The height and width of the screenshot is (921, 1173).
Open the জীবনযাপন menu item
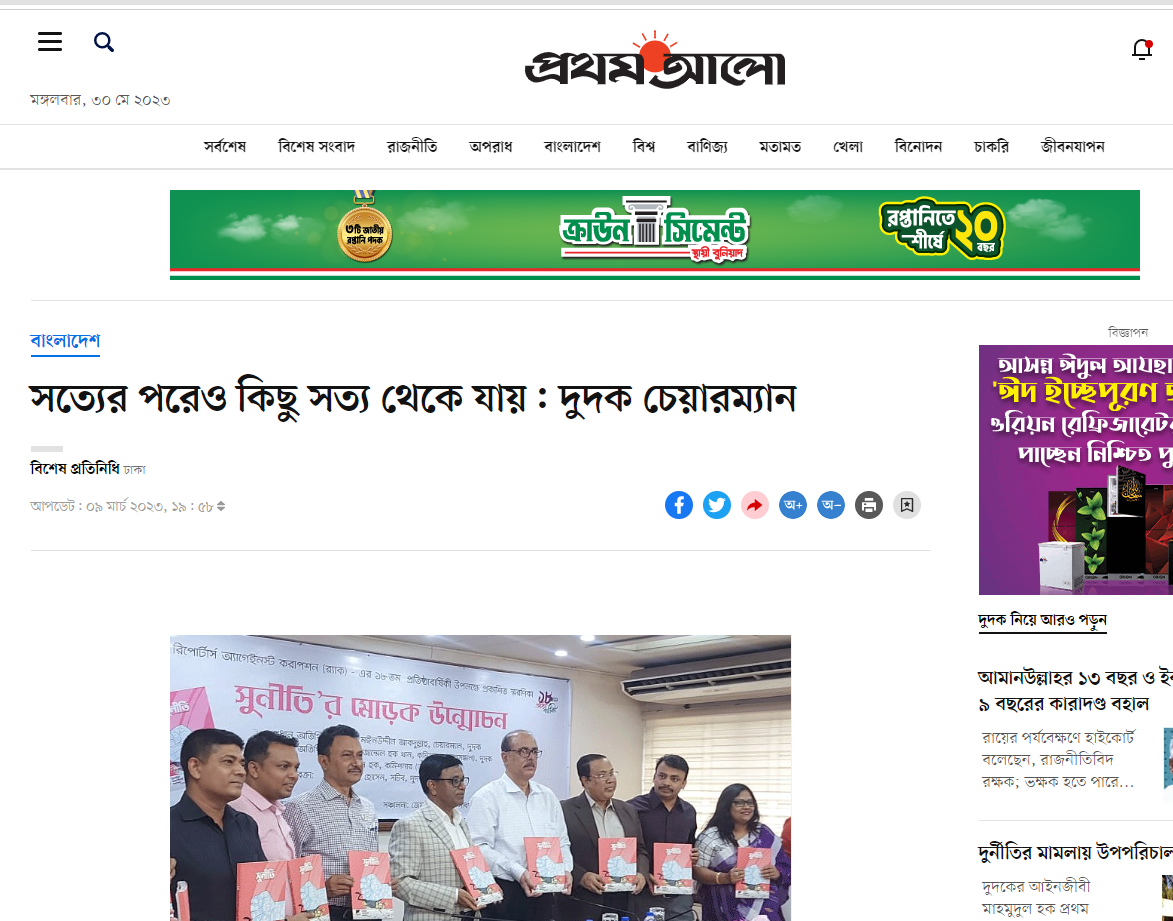click(1072, 147)
